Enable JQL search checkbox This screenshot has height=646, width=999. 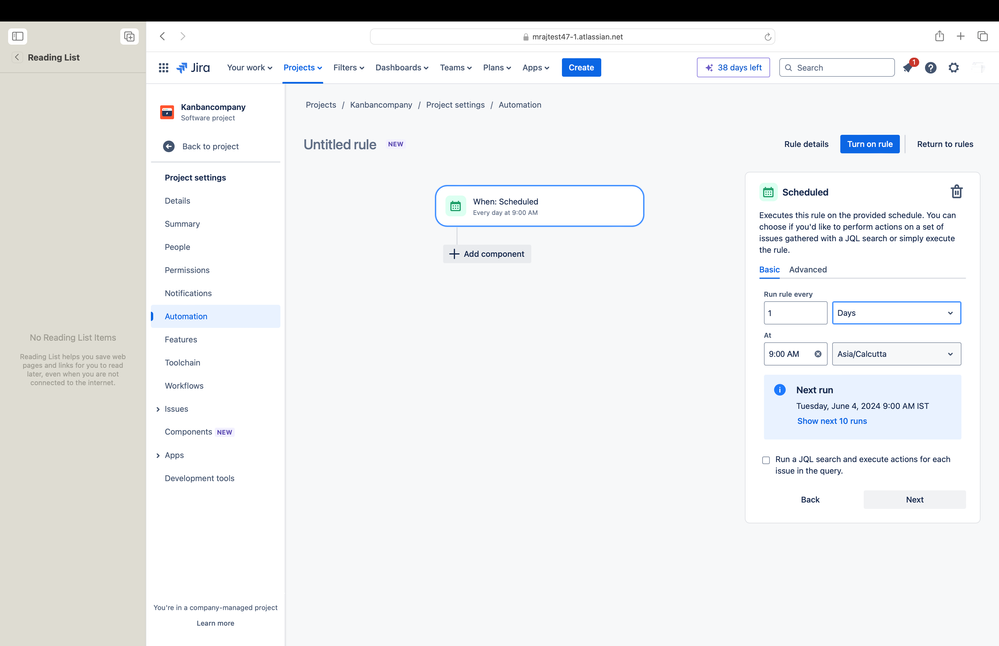(x=766, y=460)
